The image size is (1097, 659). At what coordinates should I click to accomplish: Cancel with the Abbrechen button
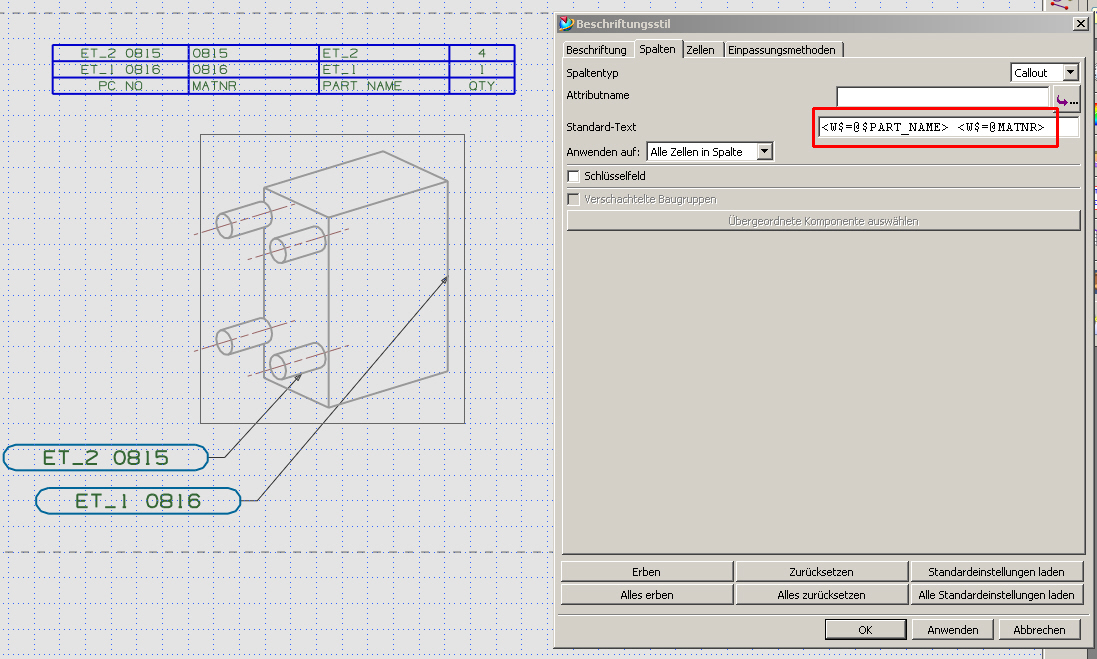click(x=1040, y=630)
